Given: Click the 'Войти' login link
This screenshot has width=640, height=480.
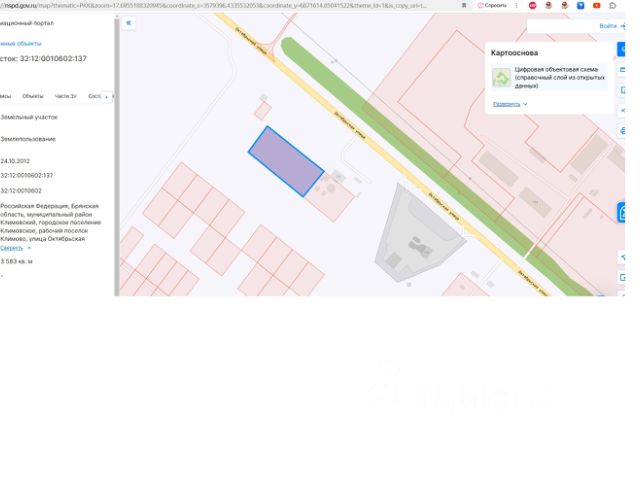Looking at the screenshot, I should [608, 26].
